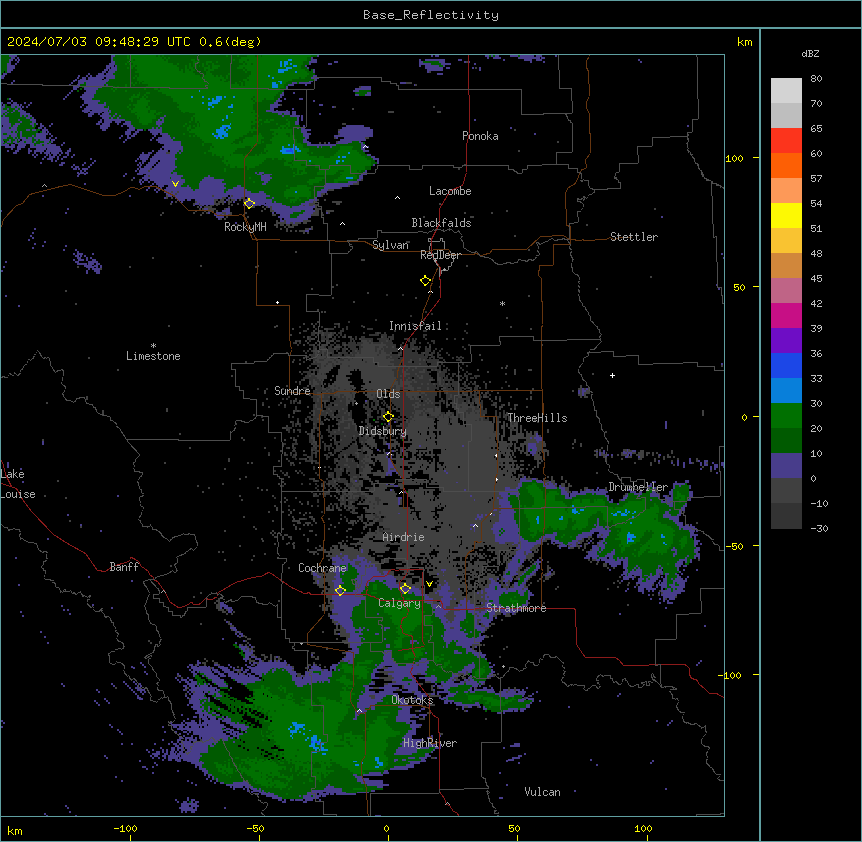
Task: Click the 65 dBZ legend value
Action: click(x=816, y=128)
